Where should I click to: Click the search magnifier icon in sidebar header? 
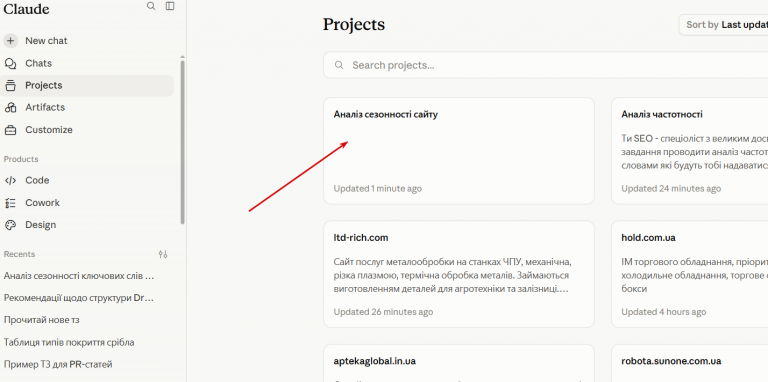(151, 6)
